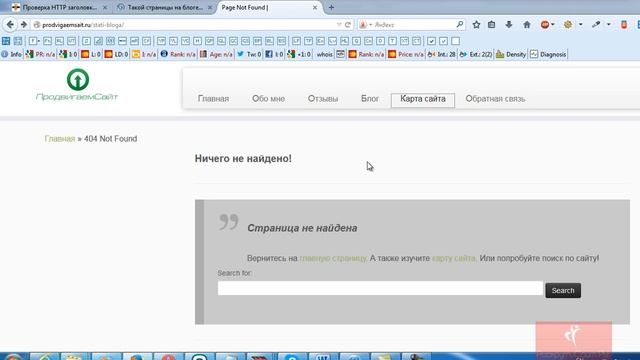
Task: Focus the Search for input field
Action: pos(380,288)
